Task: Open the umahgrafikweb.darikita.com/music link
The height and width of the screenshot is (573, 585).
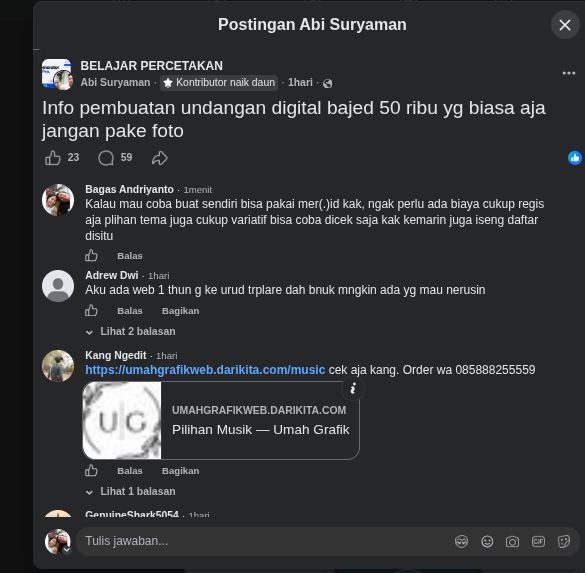Action: [205, 370]
